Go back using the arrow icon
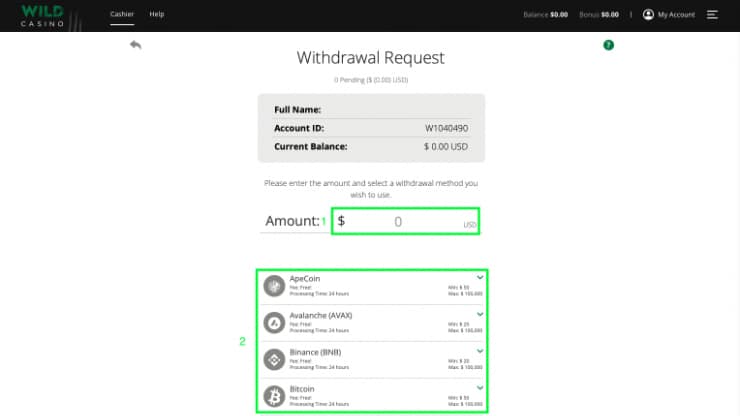Screen dimensions: 740x416 tap(135, 44)
